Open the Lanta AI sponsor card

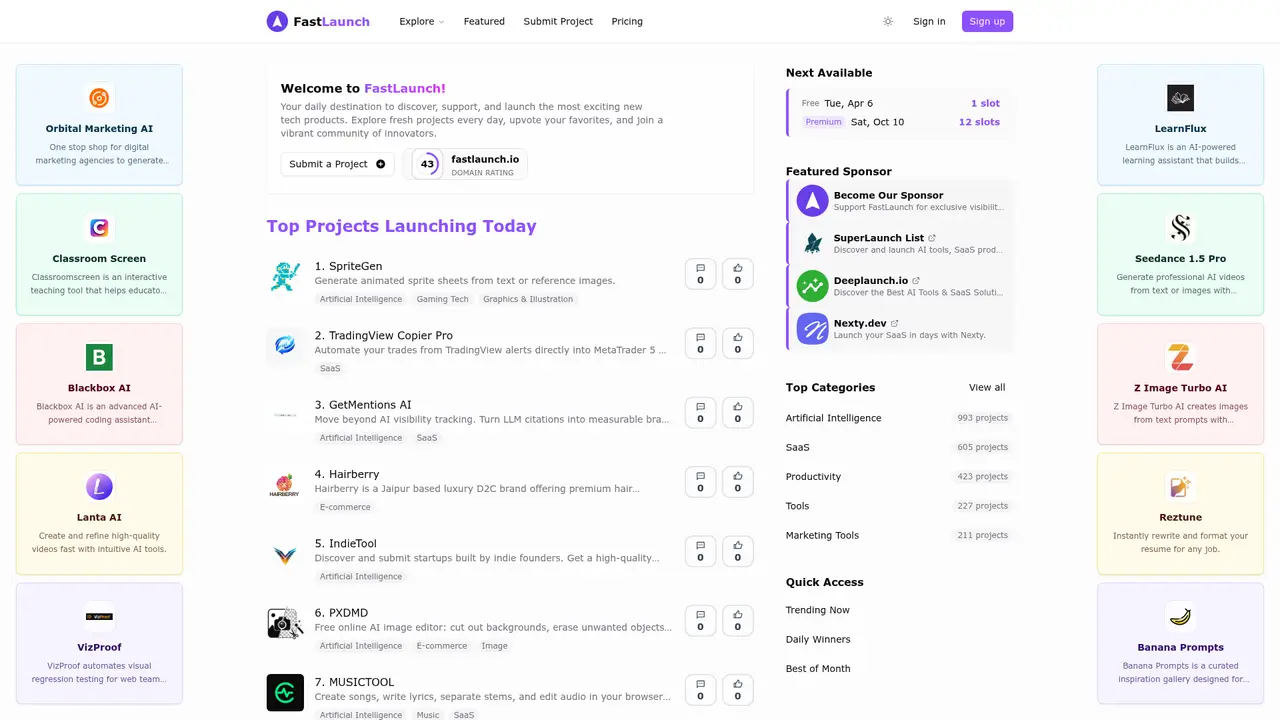point(99,514)
